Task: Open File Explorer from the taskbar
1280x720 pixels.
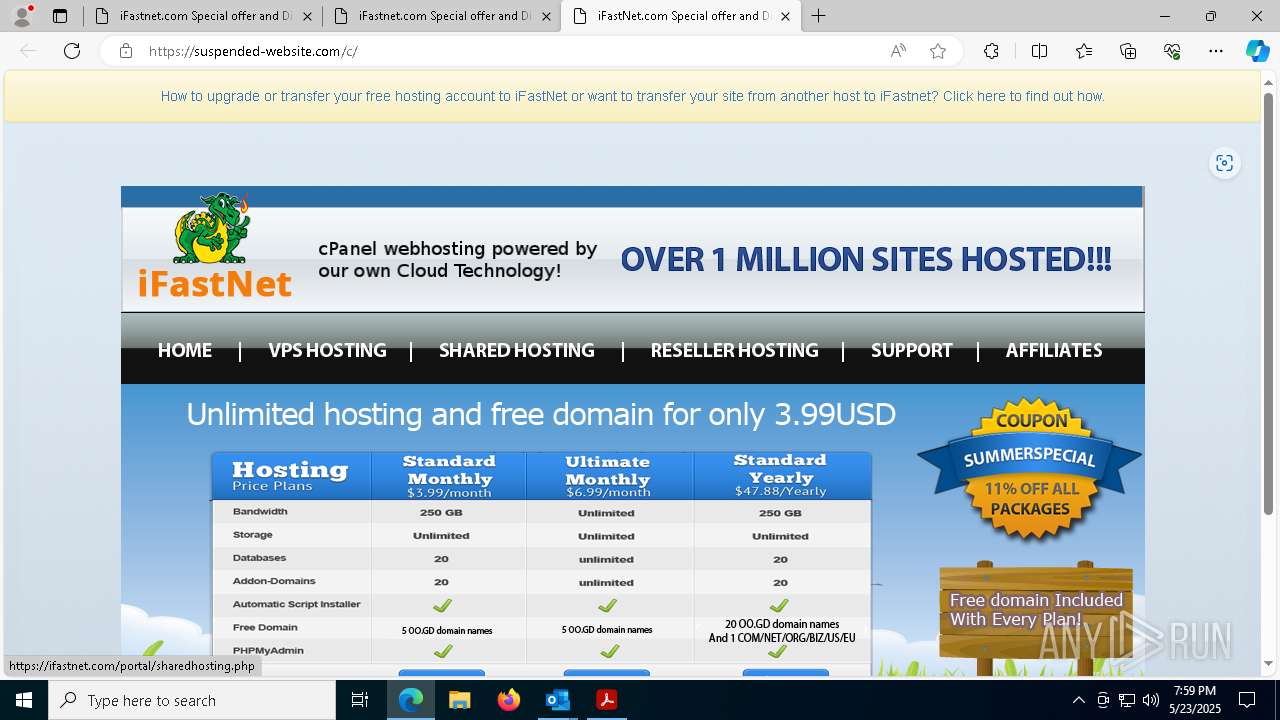Action: point(460,700)
